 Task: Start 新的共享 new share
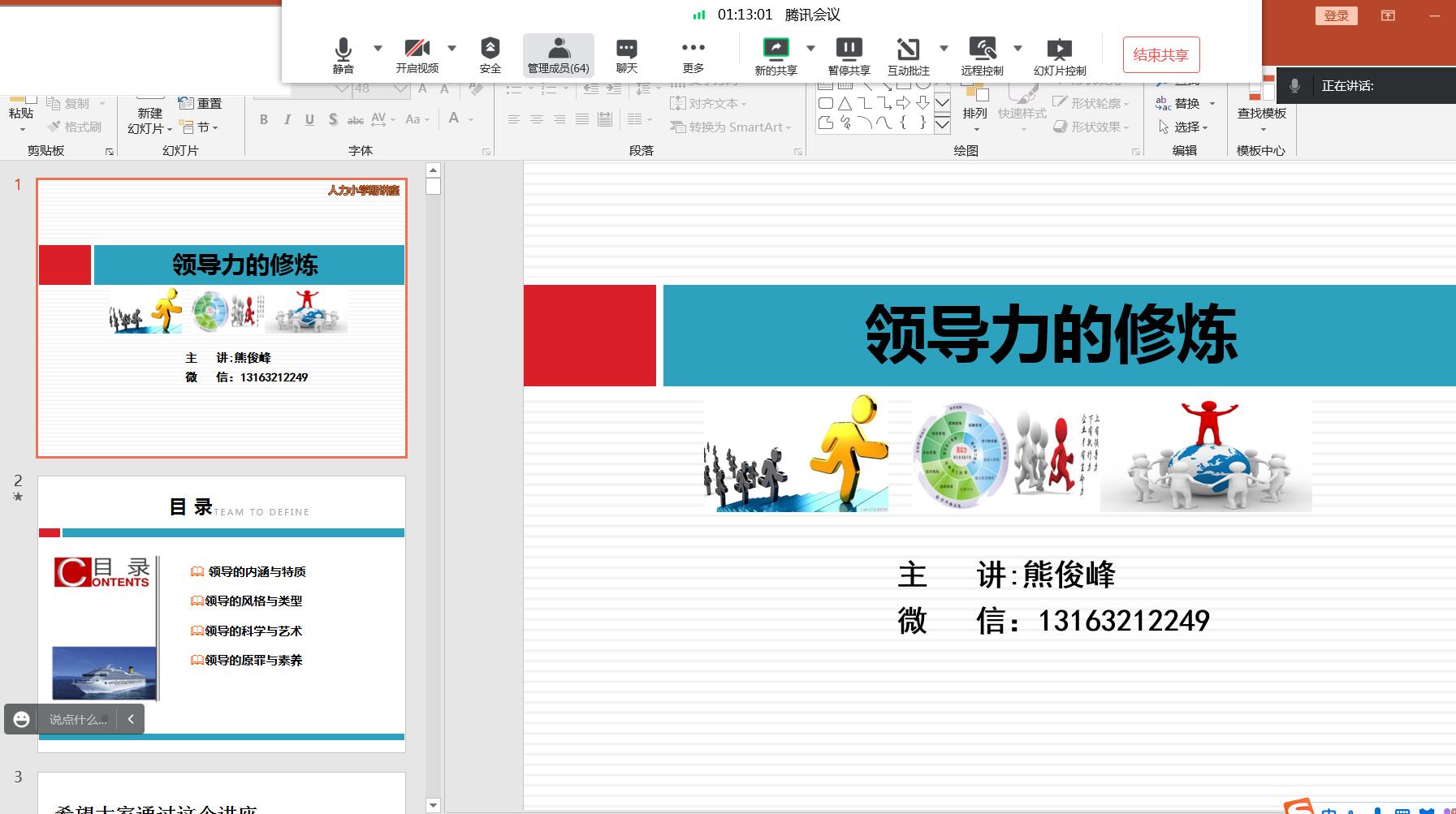click(x=776, y=55)
